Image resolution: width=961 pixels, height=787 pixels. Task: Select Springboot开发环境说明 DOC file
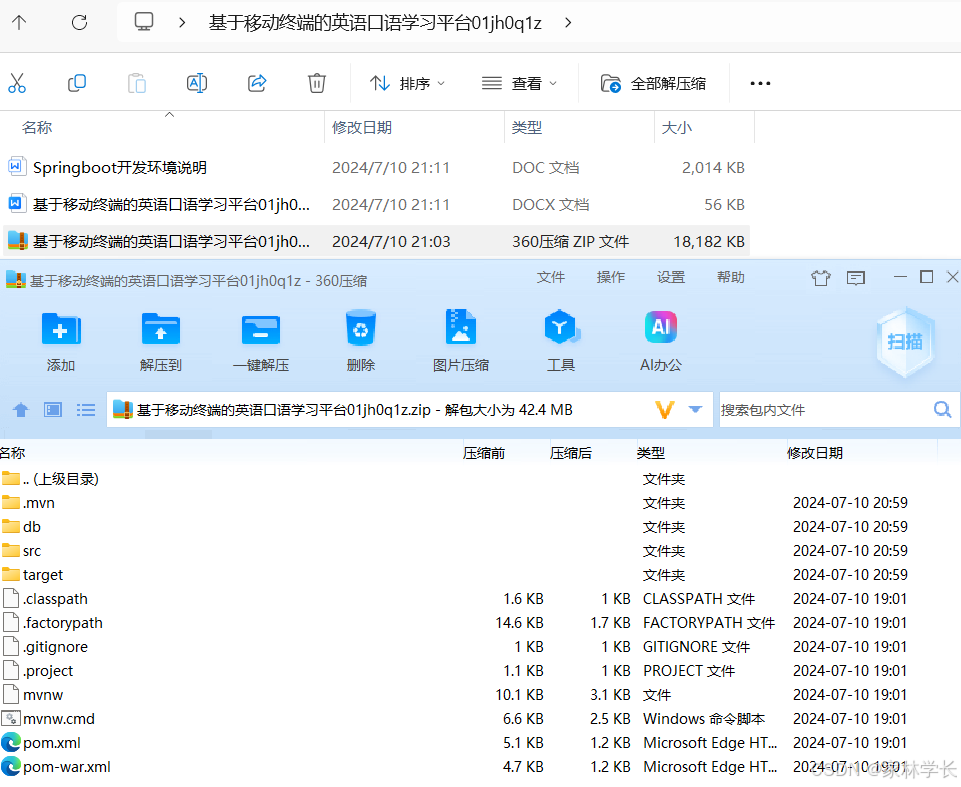point(377,167)
